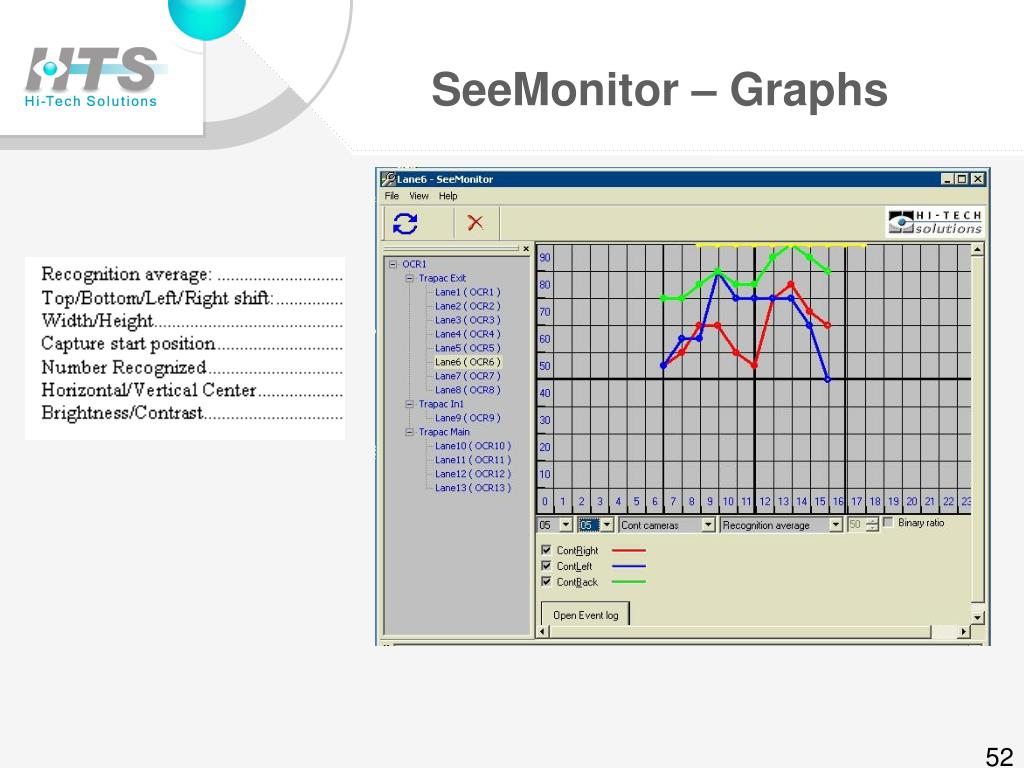Collapse the Trapac Exit node
The height and width of the screenshot is (768, 1024).
(409, 278)
